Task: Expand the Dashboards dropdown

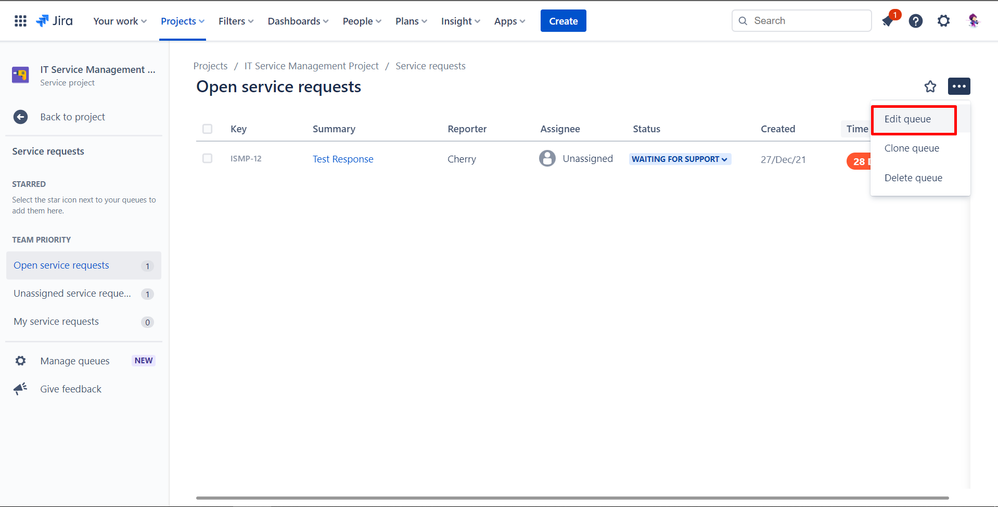Action: (298, 21)
